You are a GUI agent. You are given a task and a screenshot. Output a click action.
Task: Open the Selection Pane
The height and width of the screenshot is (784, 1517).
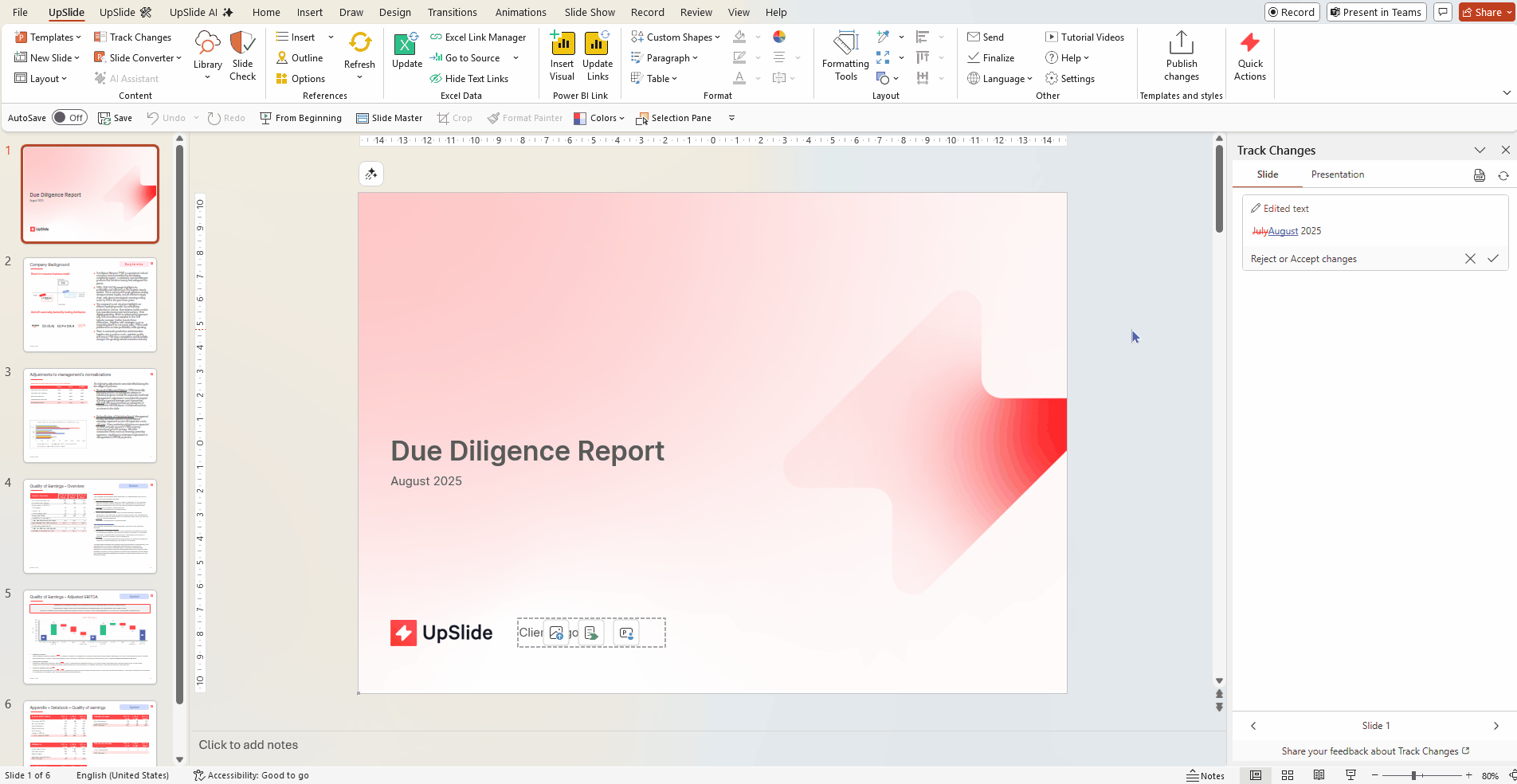674,117
